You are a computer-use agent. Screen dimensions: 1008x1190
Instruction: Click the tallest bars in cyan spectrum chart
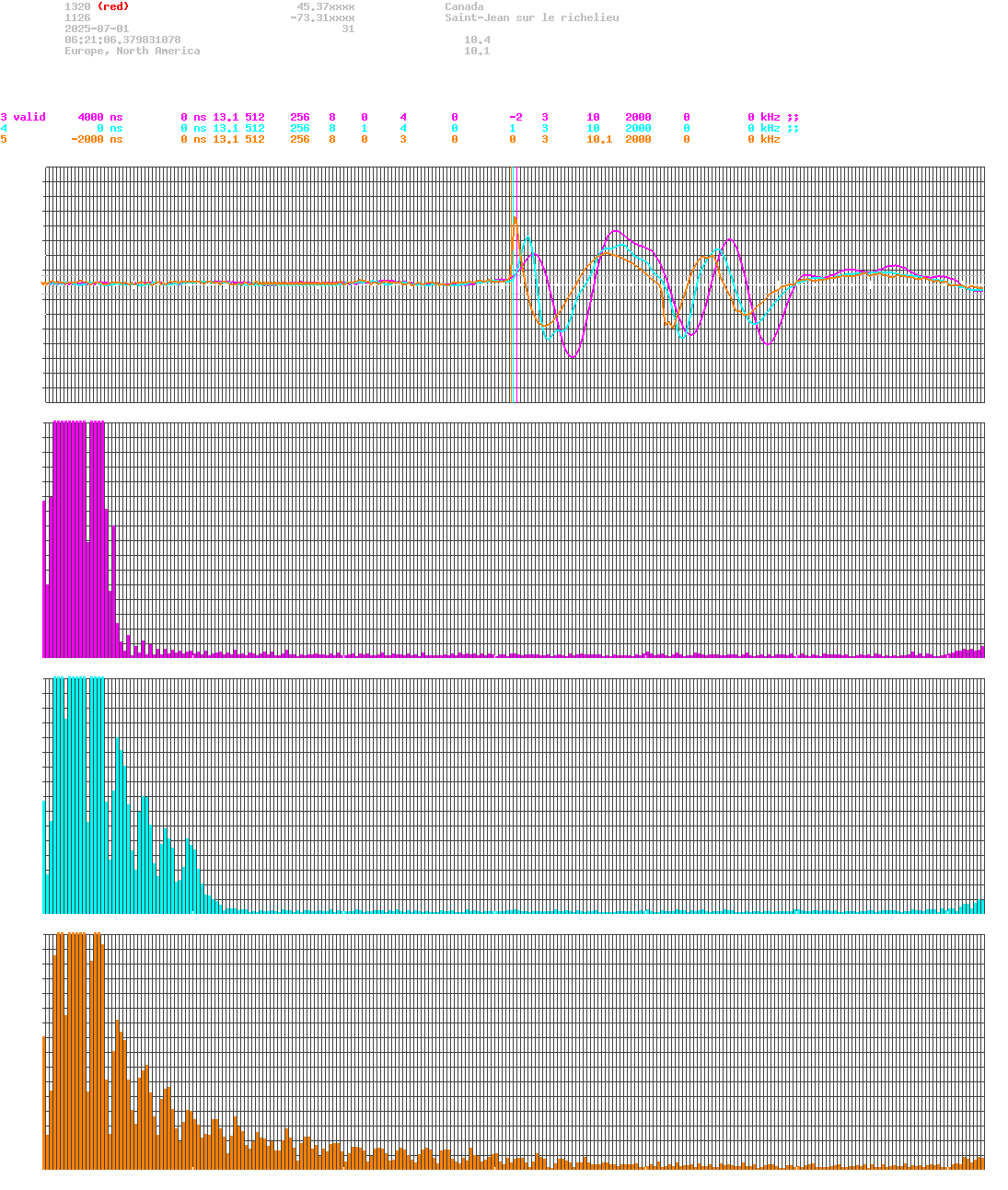(78, 794)
